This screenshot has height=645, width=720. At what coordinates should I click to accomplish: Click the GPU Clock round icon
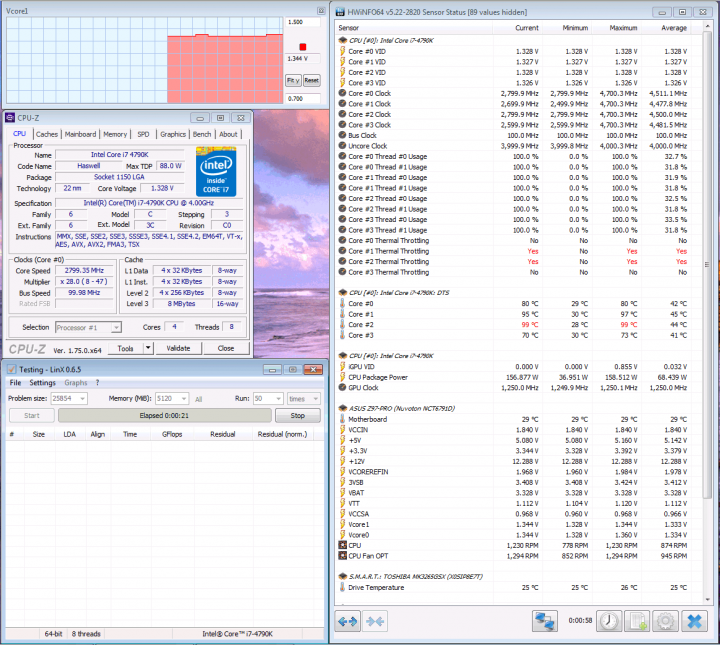click(x=343, y=387)
